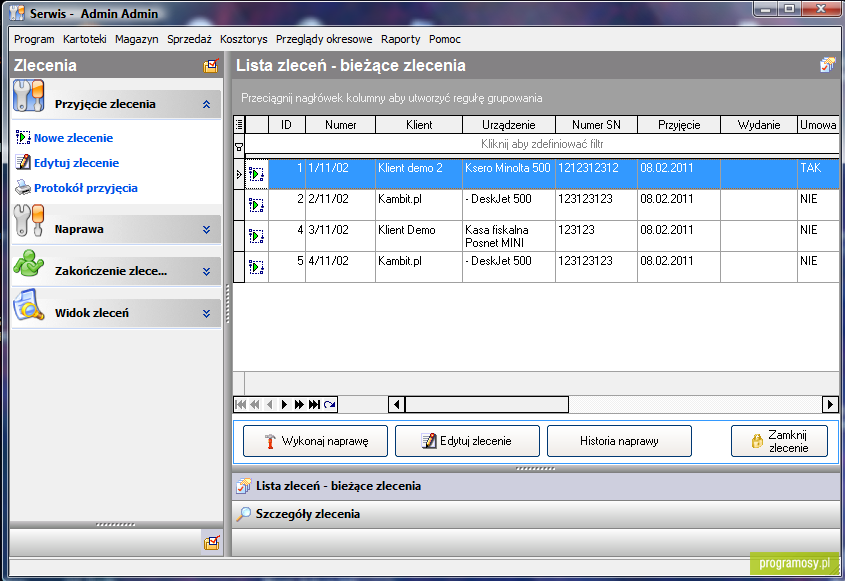
Task: Open the Kartoteki menu
Action: pos(85,39)
